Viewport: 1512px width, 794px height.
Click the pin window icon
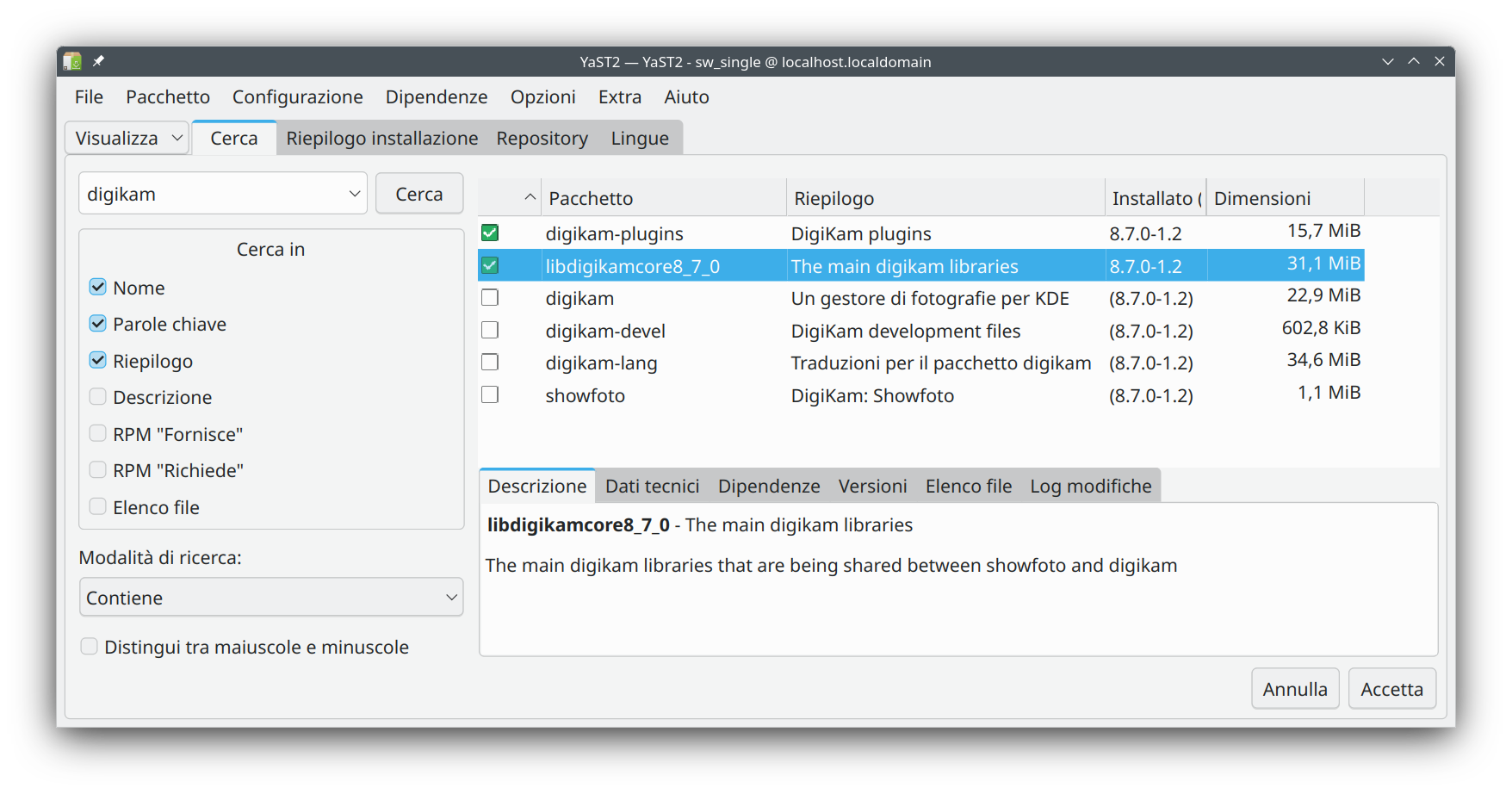[x=98, y=61]
